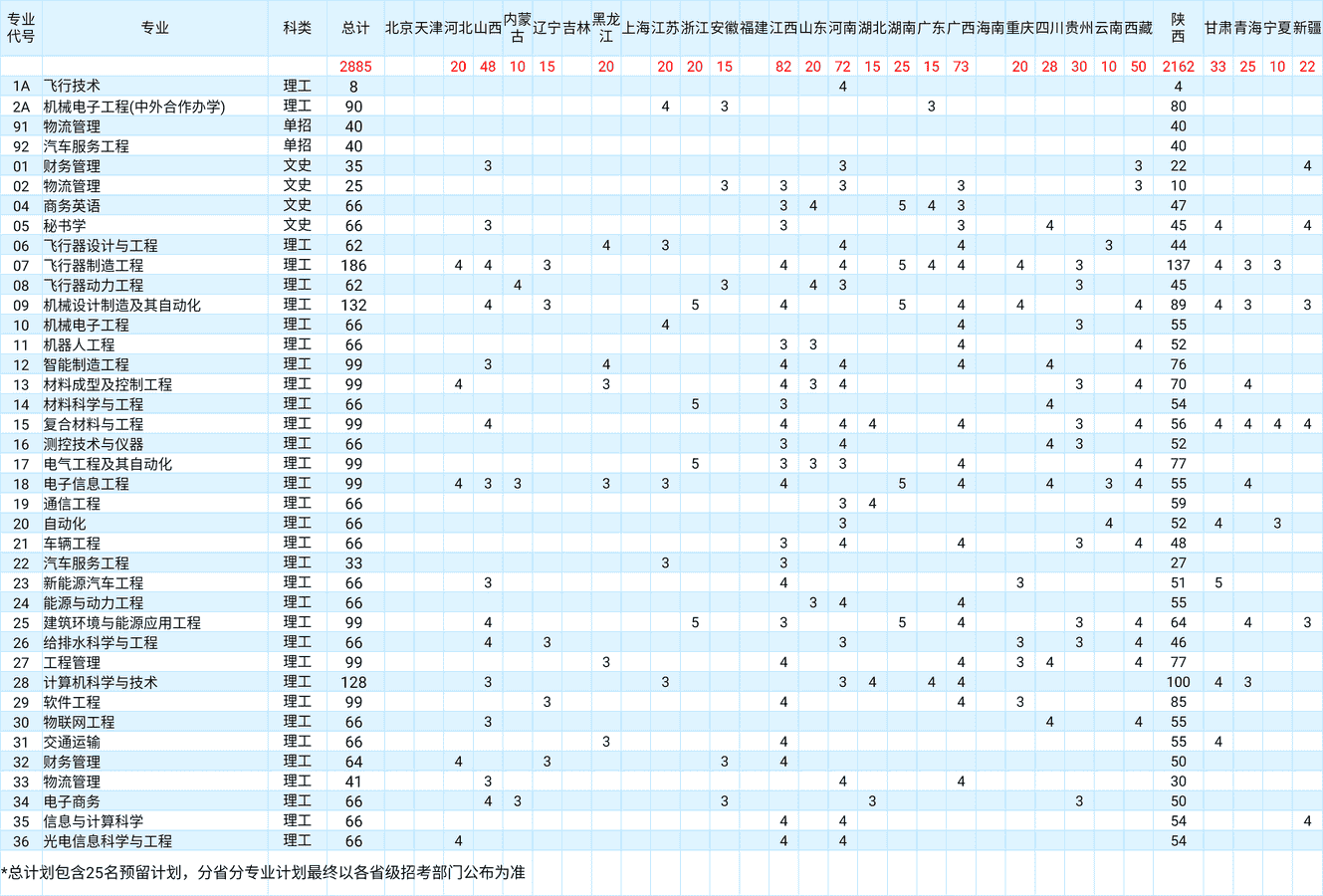Click the 内蒙古 province column header
This screenshot has width=1323, height=896.
[x=517, y=28]
